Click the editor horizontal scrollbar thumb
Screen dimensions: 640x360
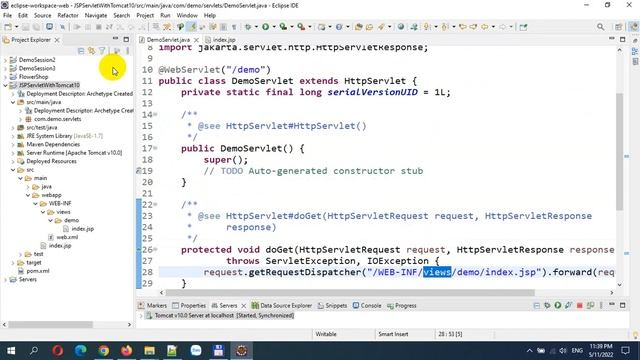pos(350,293)
